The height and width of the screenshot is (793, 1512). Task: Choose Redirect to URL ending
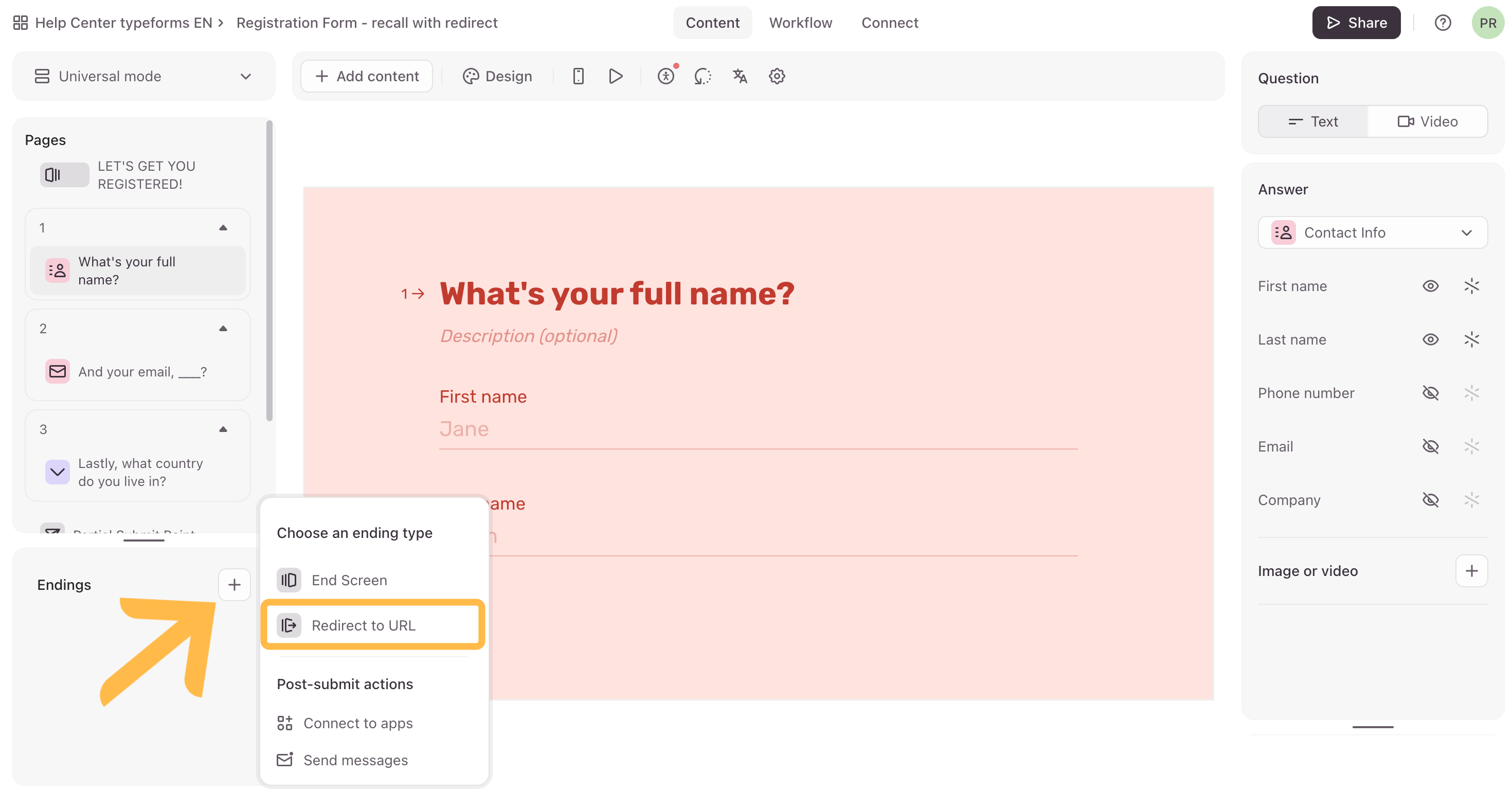click(373, 626)
